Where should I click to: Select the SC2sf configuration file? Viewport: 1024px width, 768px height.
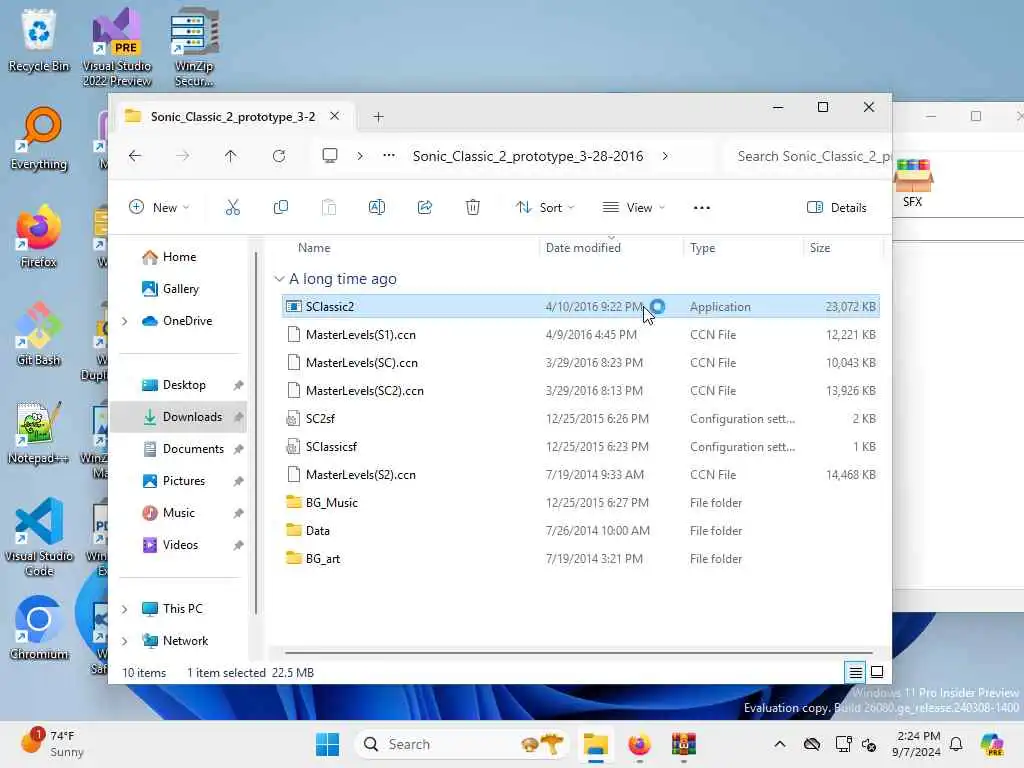(581, 419)
